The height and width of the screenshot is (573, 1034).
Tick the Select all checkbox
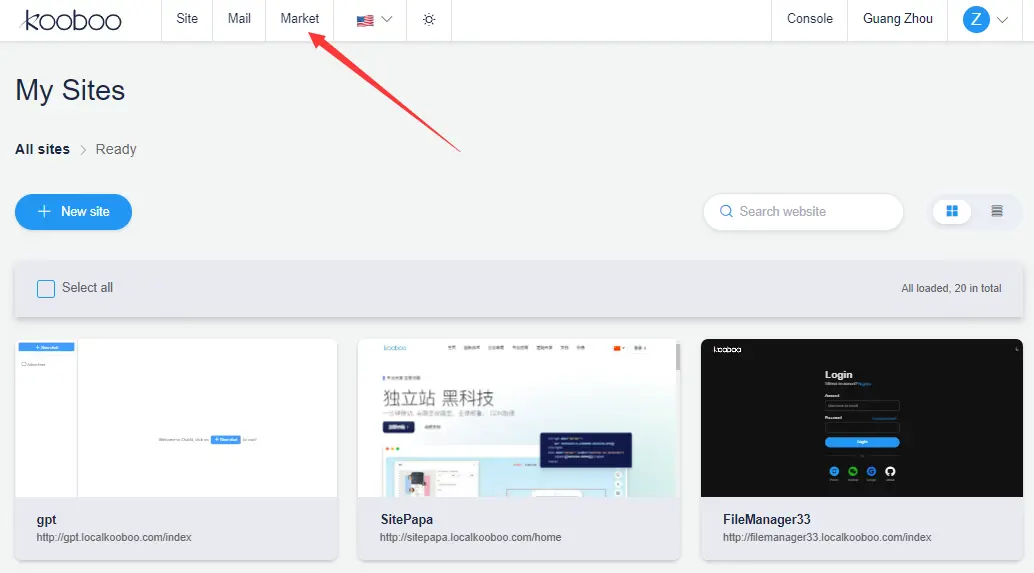(46, 288)
